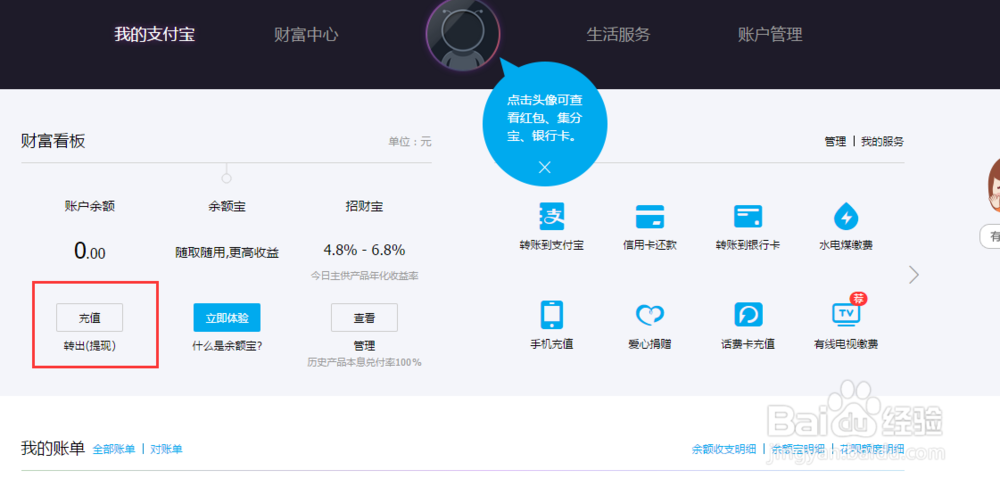Click the 余额宝 heading

tap(227, 207)
